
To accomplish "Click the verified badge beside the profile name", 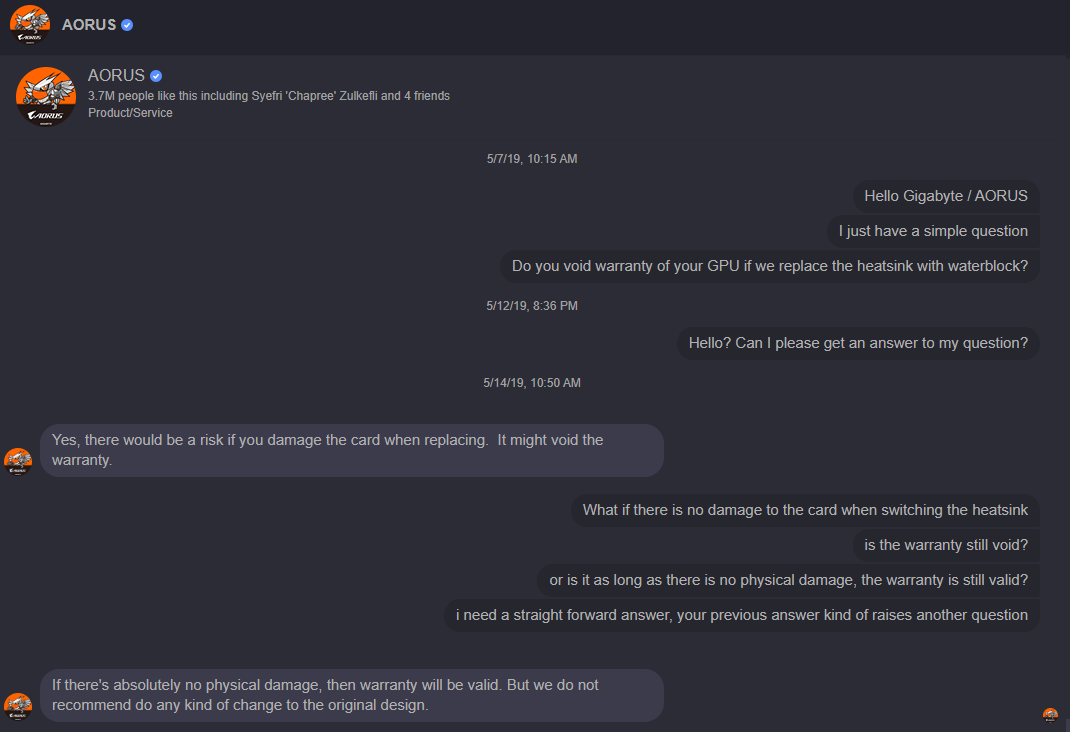I will pos(156,76).
